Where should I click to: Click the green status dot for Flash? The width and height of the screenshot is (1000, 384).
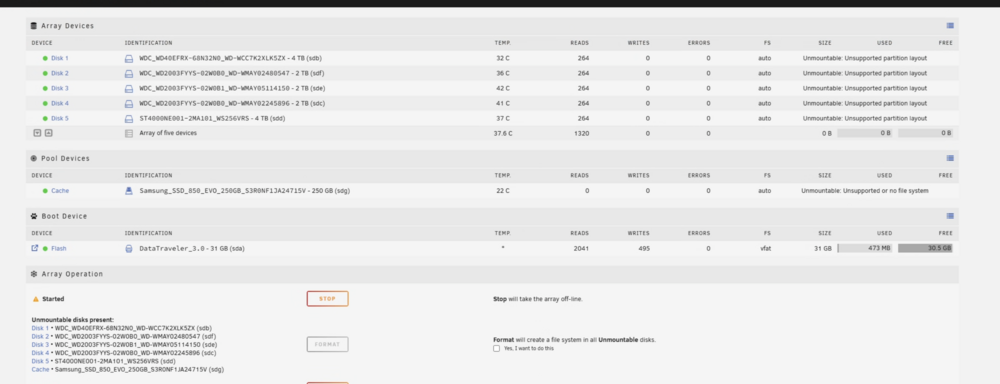(x=45, y=249)
